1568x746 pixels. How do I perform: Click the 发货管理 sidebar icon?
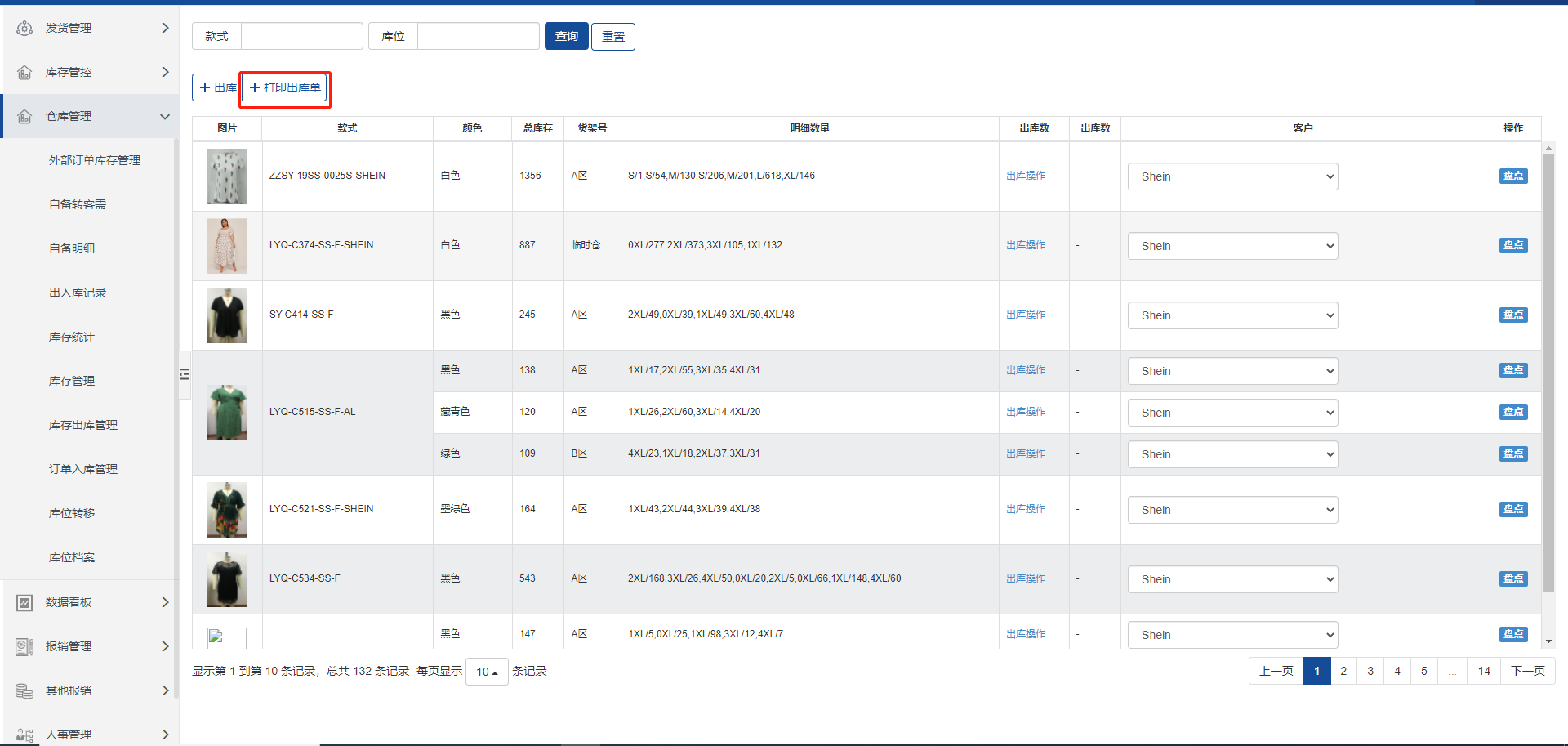pos(24,29)
